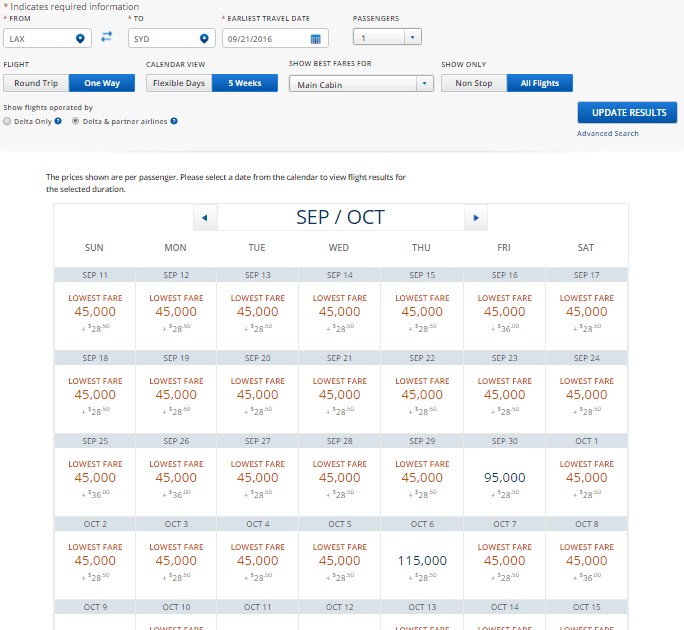This screenshot has width=684, height=630.
Task: Choose the SEP 17 fare
Action: pos(586,315)
